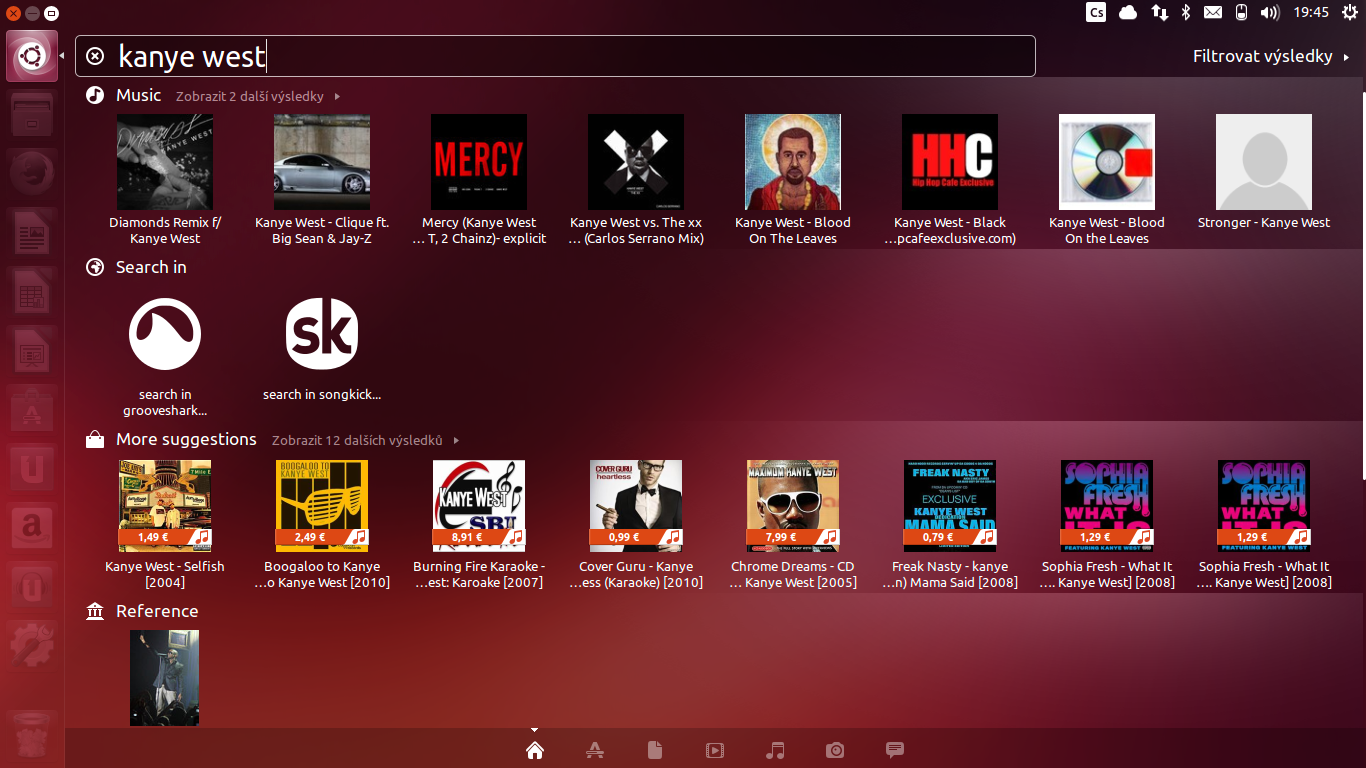This screenshot has width=1366, height=768.
Task: Open the sound indicator menu
Action: coord(1270,13)
